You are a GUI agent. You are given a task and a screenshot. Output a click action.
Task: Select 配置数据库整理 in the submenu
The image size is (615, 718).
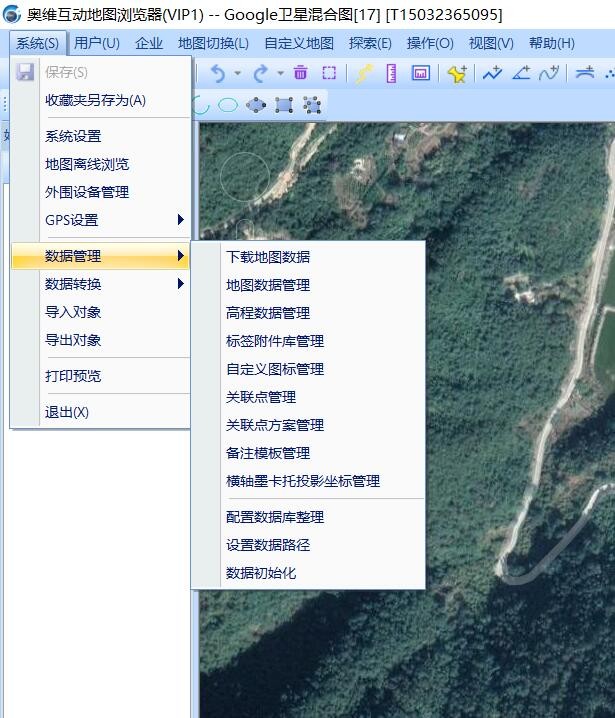point(308,517)
